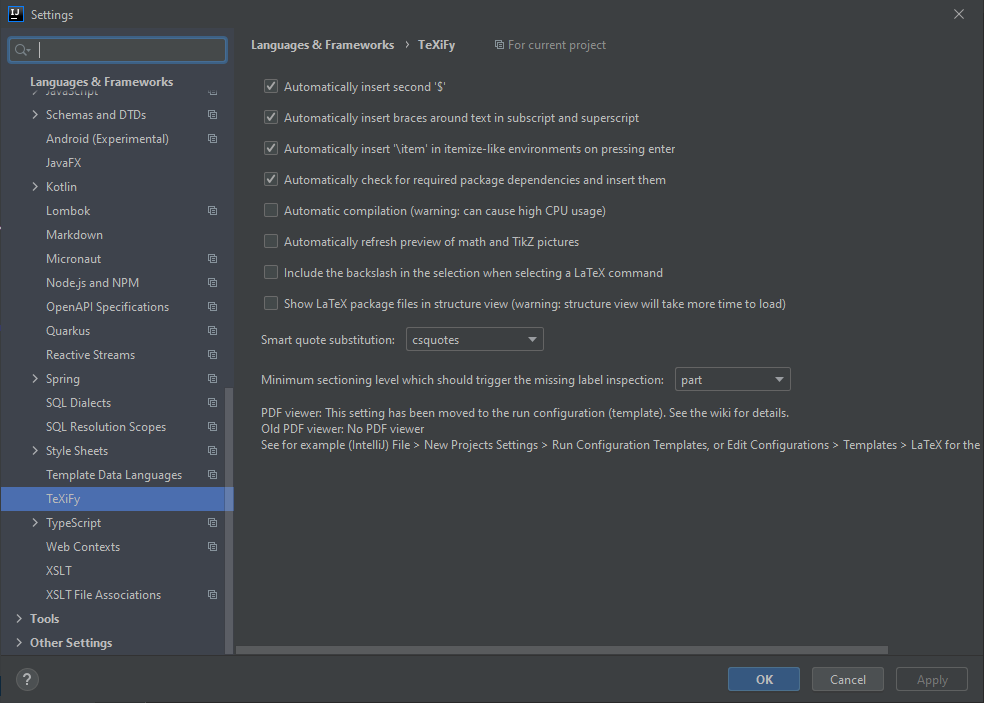
Task: Click the project-level icon next to Lombok
Action: (211, 210)
